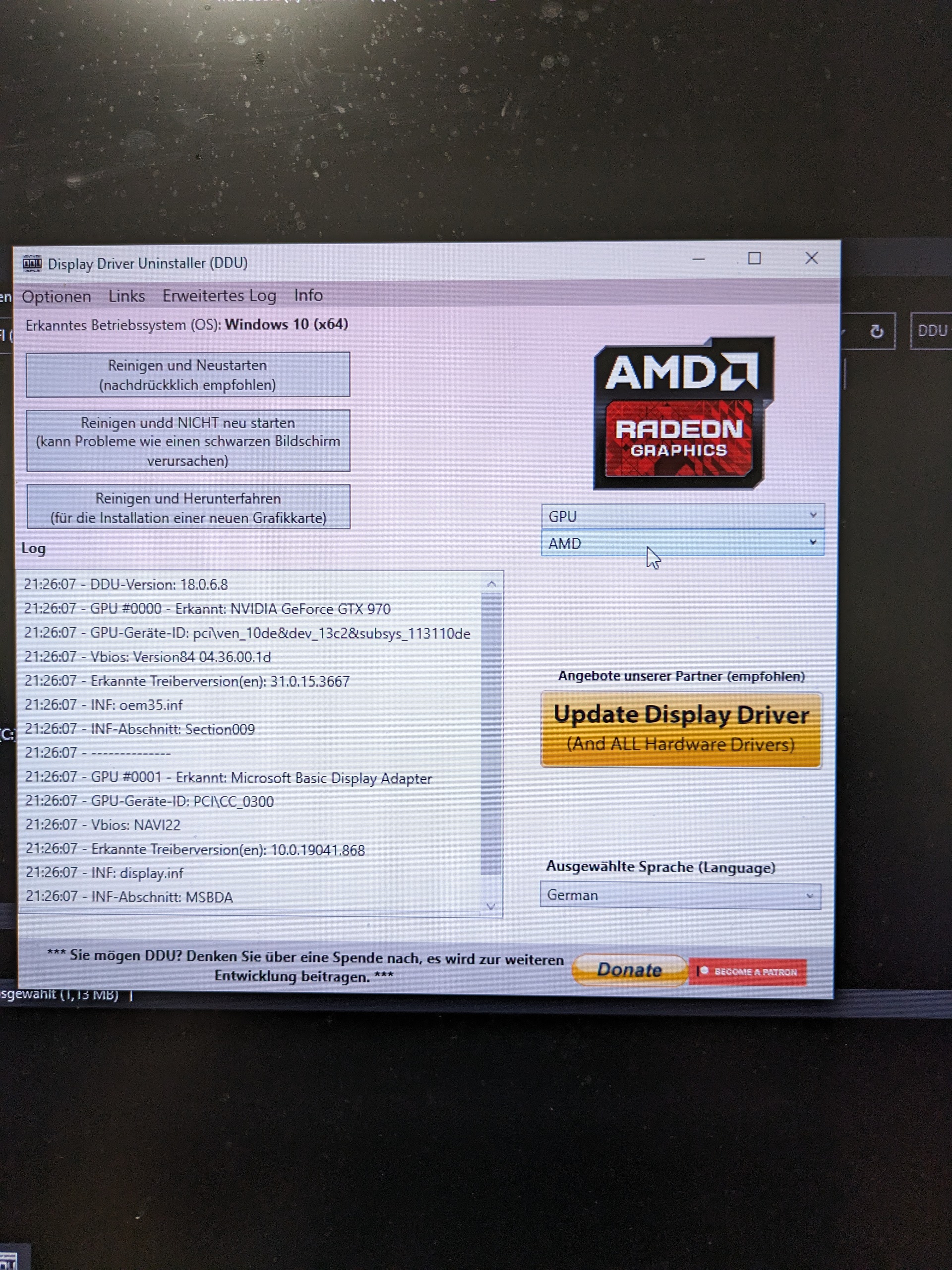This screenshot has width=952, height=1270.
Task: Click the yellow Donate button
Action: tap(630, 970)
